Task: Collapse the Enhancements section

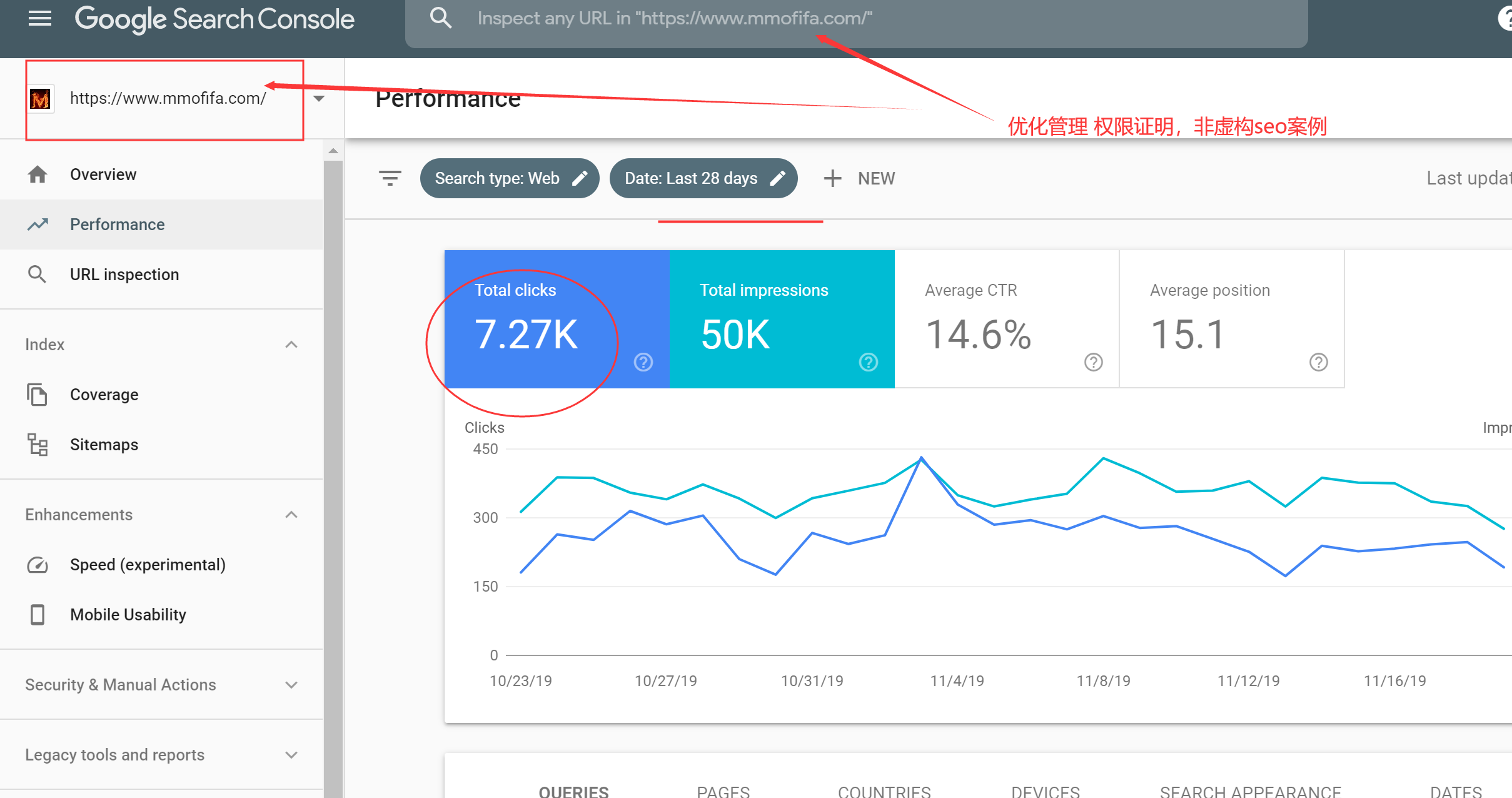Action: (291, 515)
